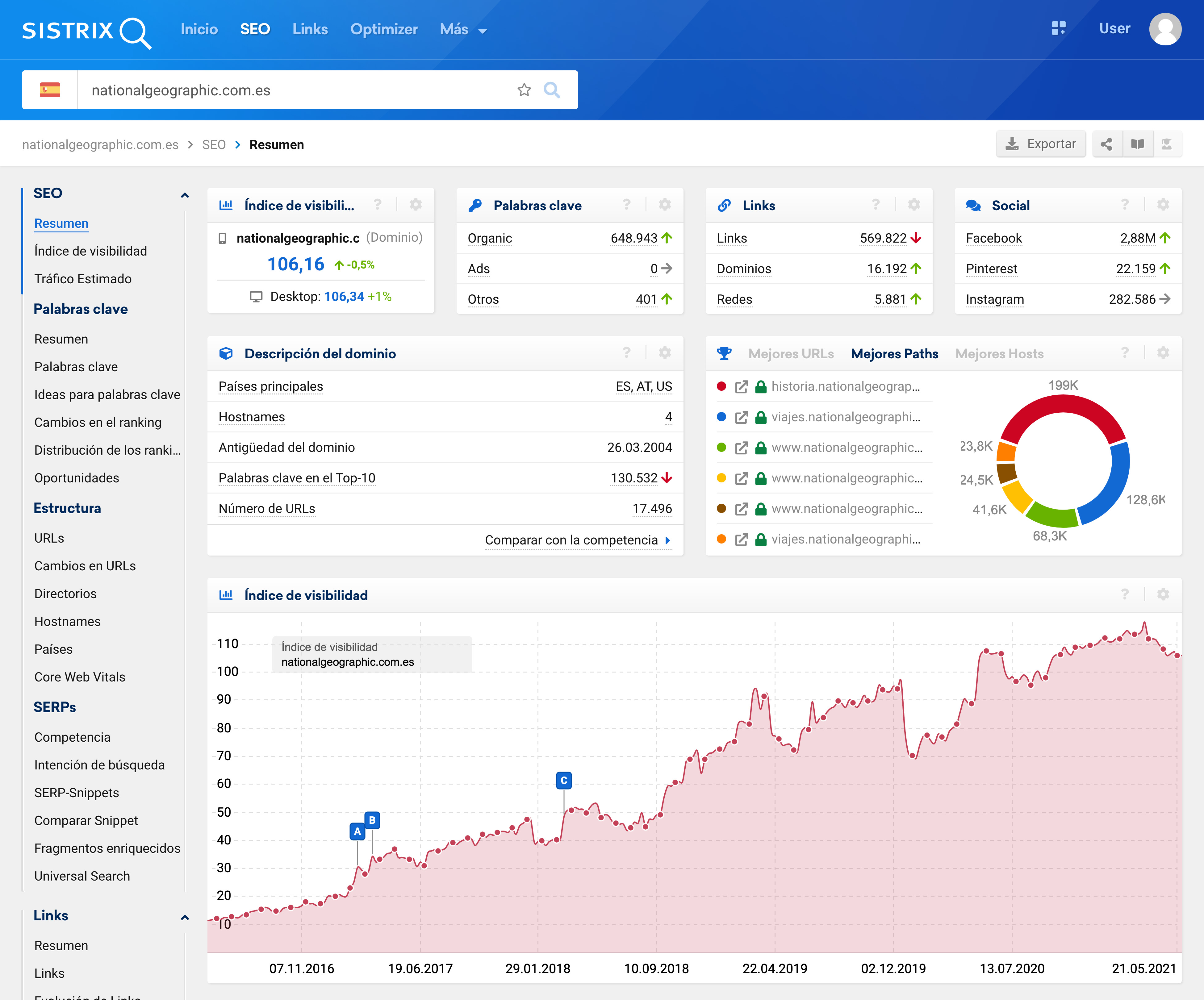Image resolution: width=1204 pixels, height=1000 pixels.
Task: Click the Exportar button
Action: [x=1041, y=144]
